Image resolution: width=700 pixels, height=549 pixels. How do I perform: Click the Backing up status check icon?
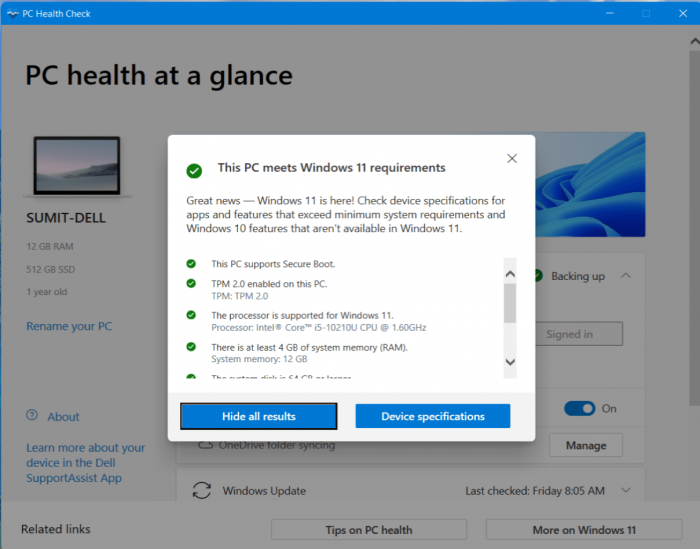[538, 275]
